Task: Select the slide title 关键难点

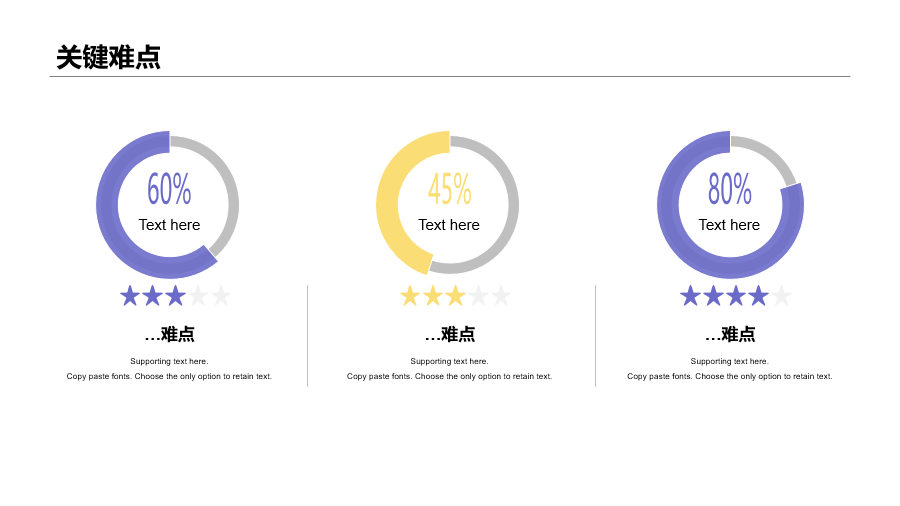Action: pyautogui.click(x=108, y=58)
